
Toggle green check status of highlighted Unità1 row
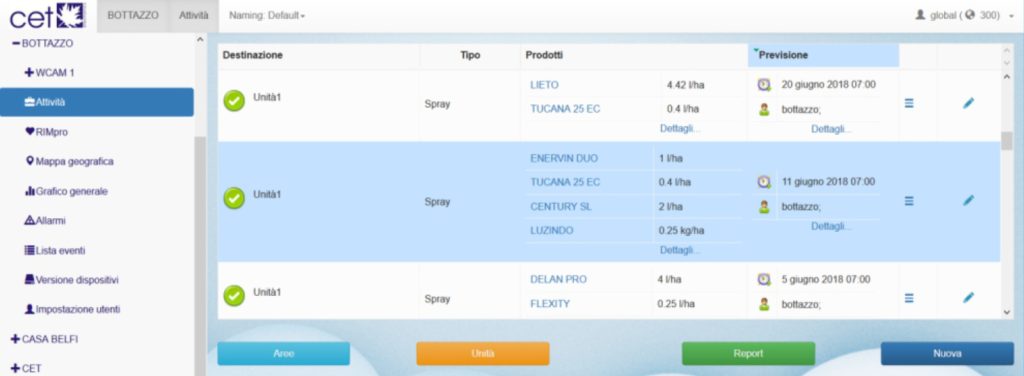(234, 198)
